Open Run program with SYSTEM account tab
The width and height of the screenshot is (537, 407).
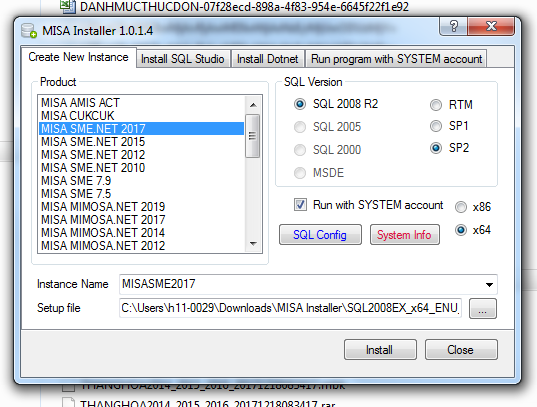pos(396,59)
